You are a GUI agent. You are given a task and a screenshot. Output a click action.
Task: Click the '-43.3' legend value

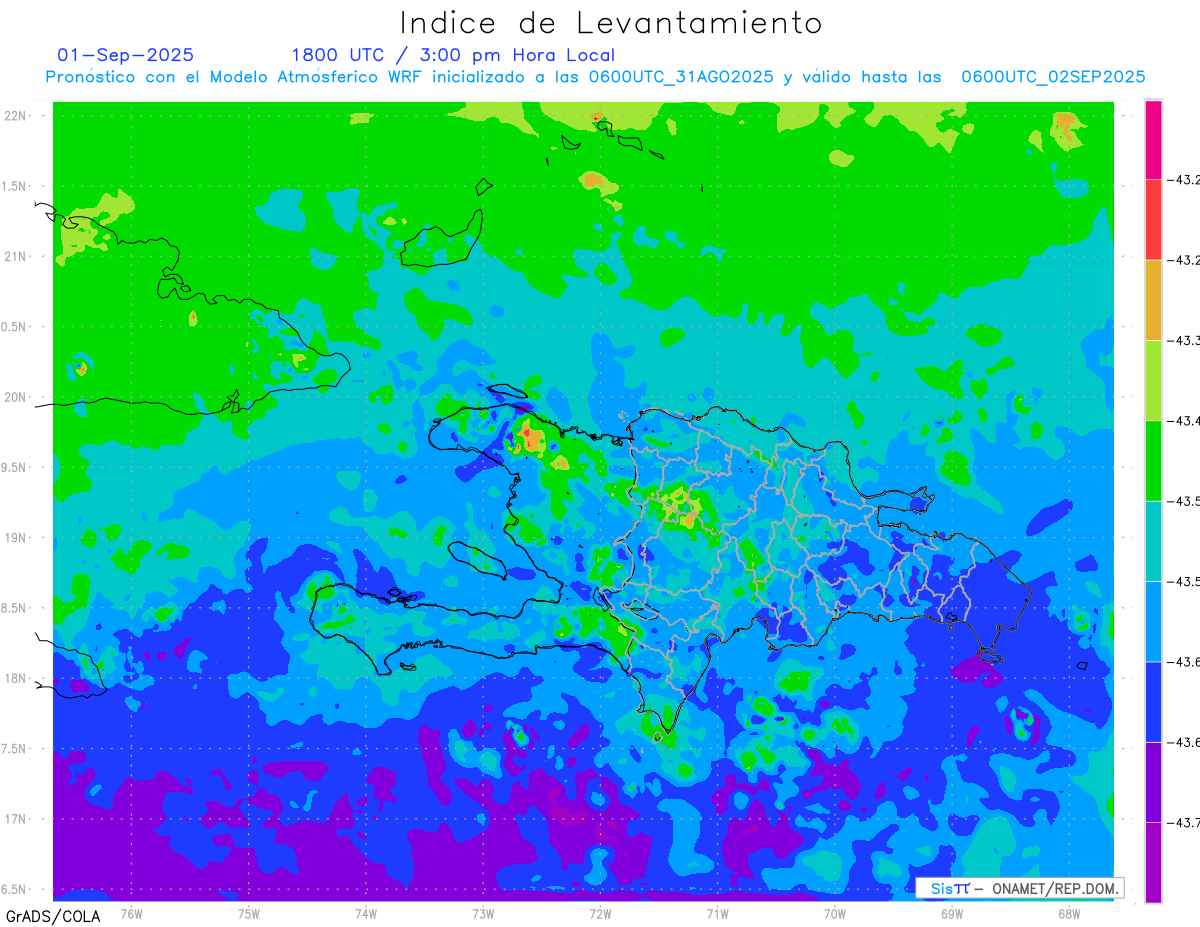(1184, 341)
